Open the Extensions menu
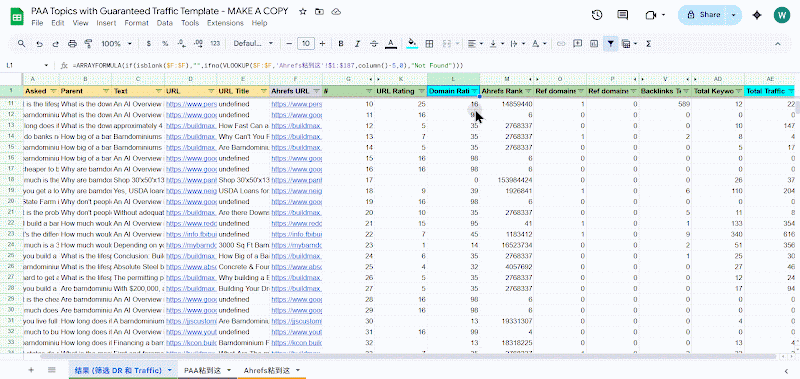800x379 pixels. click(x=225, y=23)
